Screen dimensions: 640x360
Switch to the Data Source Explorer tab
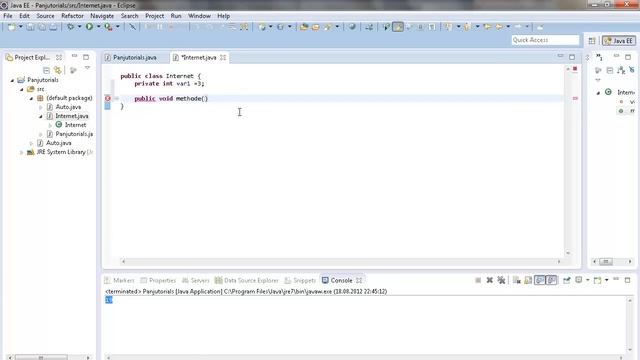(247, 280)
